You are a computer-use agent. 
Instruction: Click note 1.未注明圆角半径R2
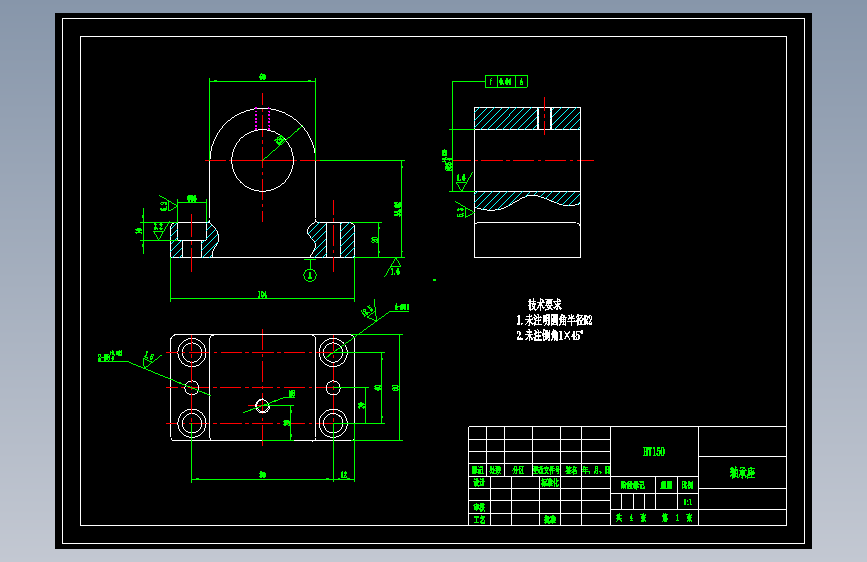point(554,320)
